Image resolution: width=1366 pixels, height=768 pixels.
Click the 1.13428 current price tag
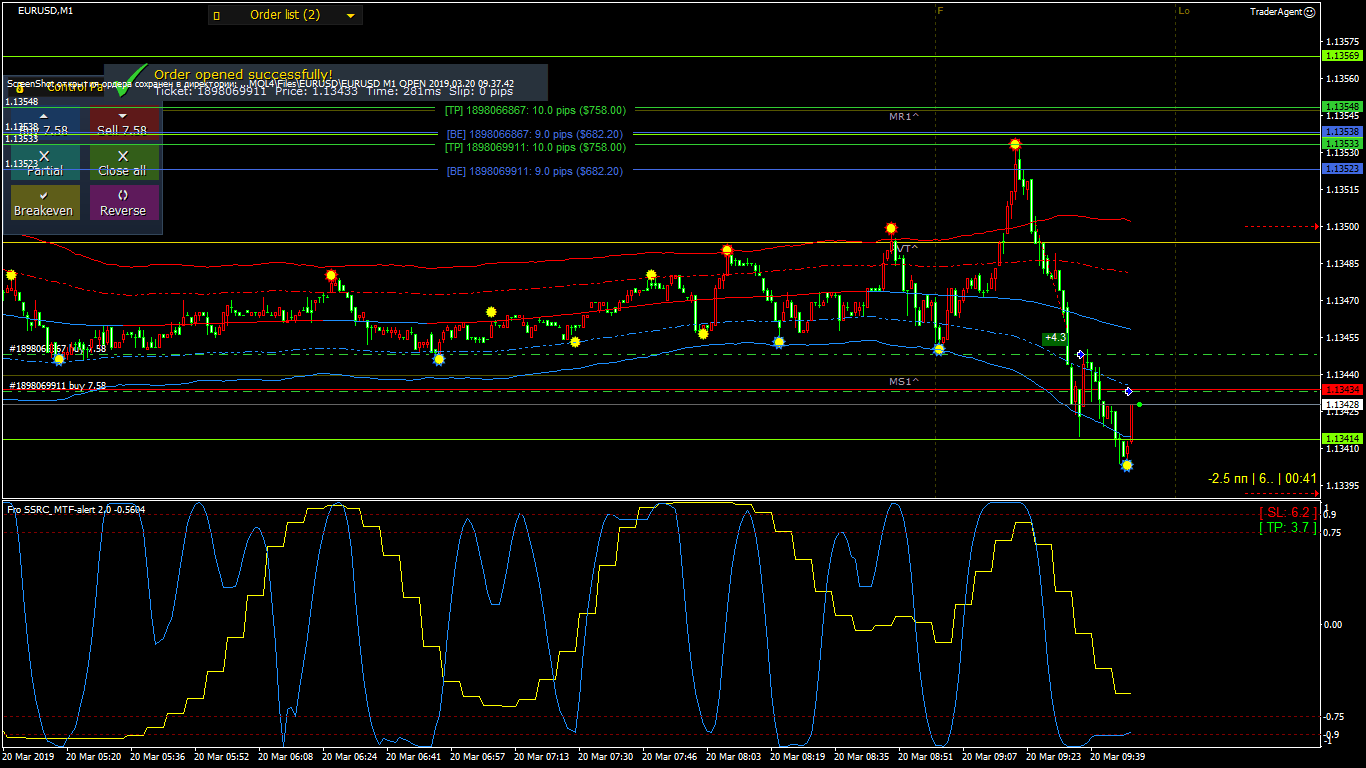pyautogui.click(x=1342, y=404)
